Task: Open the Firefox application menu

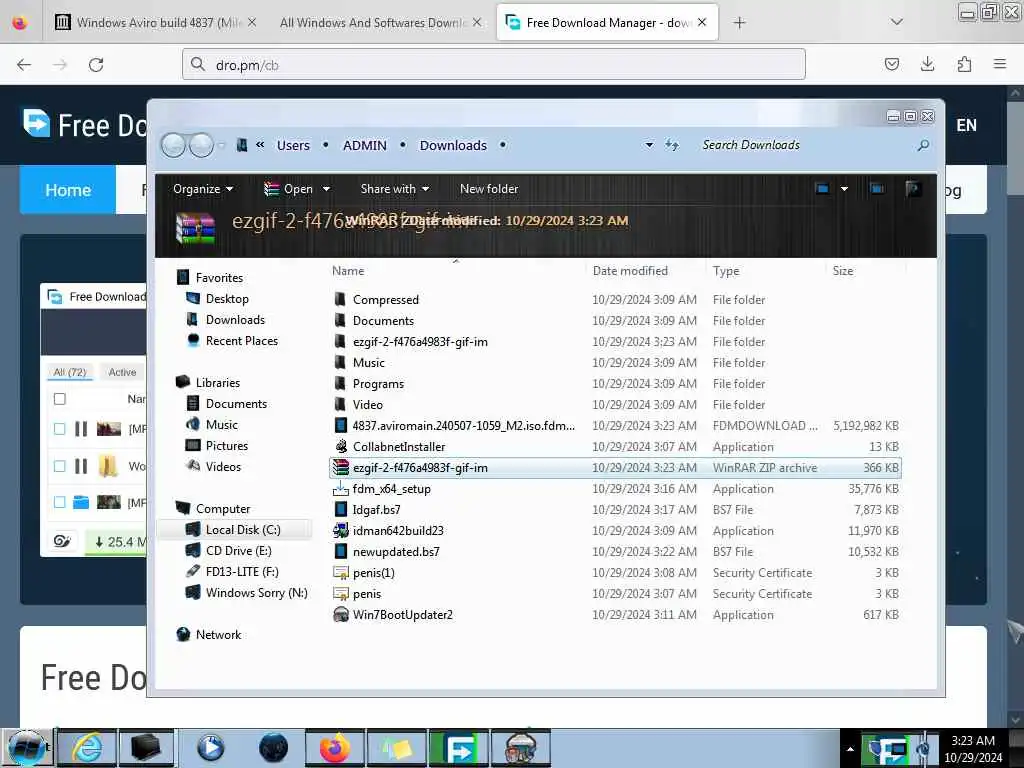Action: [x=1000, y=64]
